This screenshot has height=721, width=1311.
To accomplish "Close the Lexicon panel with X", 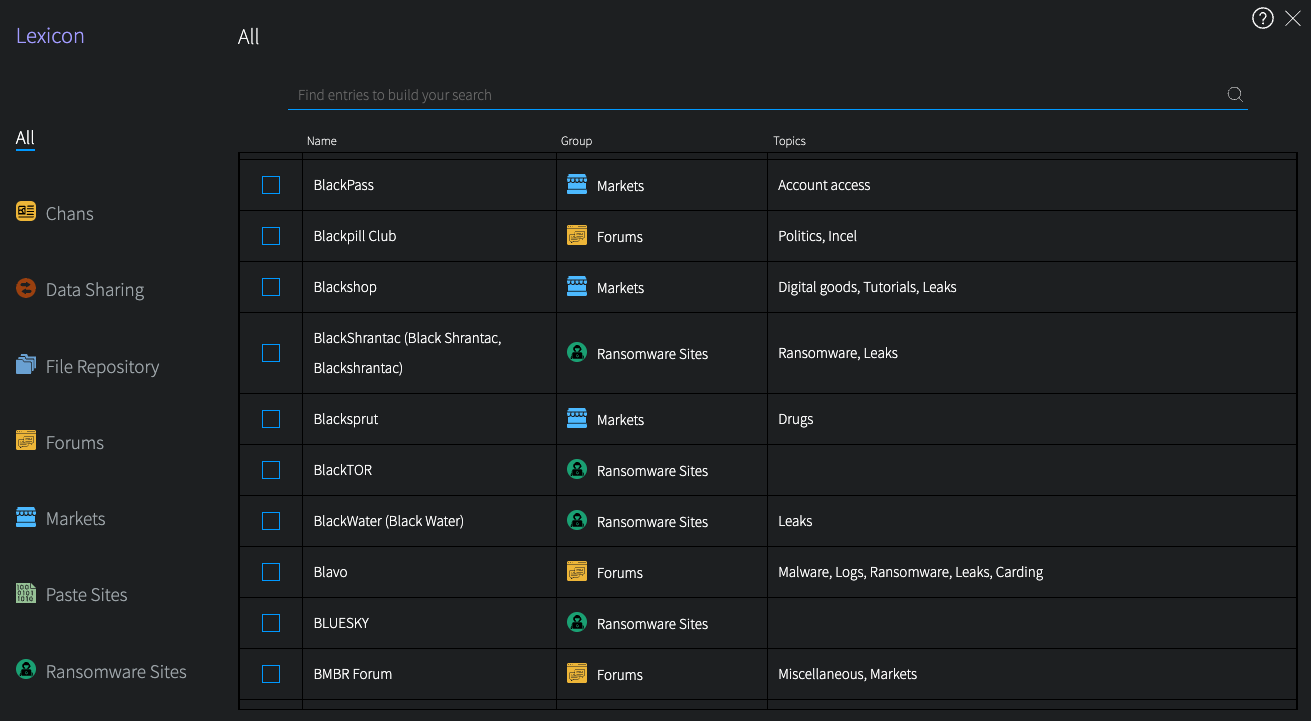I will (1292, 18).
